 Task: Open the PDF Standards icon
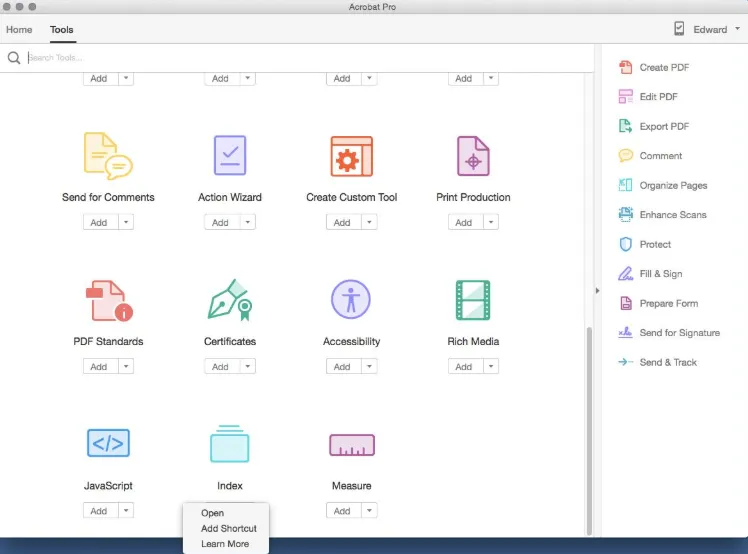[x=109, y=300]
